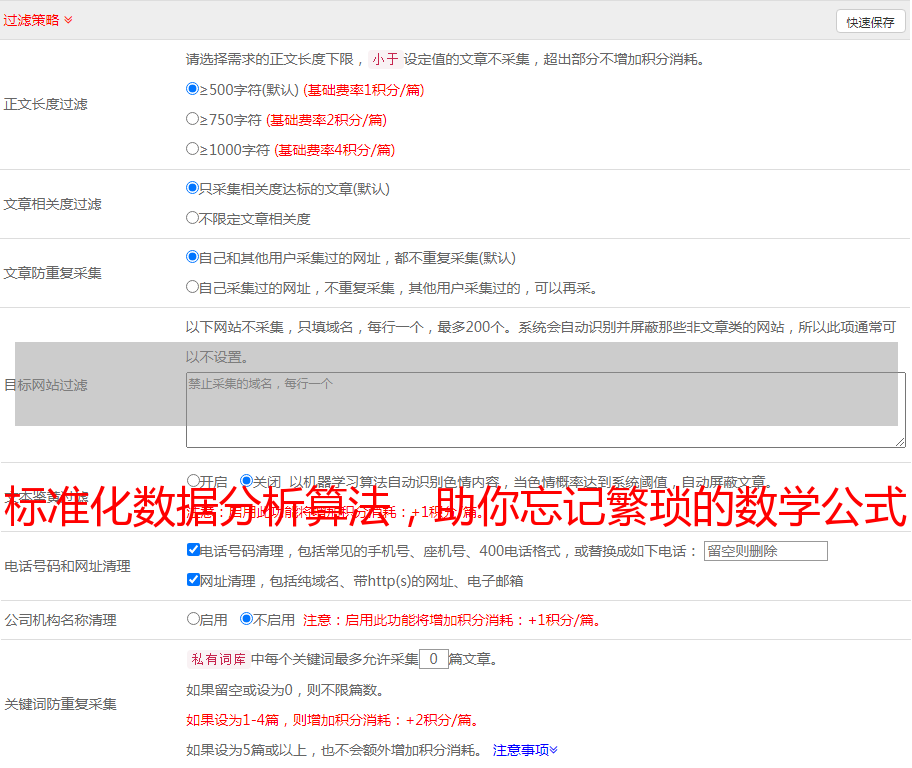The image size is (912, 768).
Task: Choose 自己采集过的网址，不重复采集 option
Action: coord(193,287)
